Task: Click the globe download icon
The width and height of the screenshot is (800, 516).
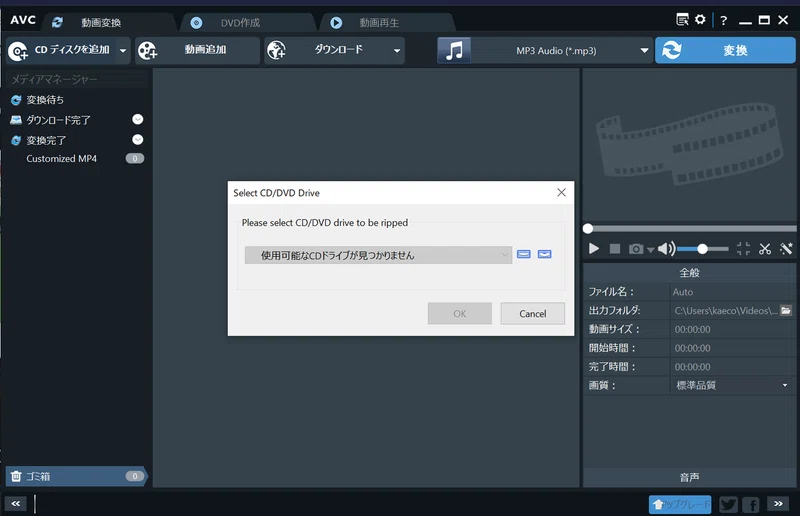Action: click(x=277, y=50)
